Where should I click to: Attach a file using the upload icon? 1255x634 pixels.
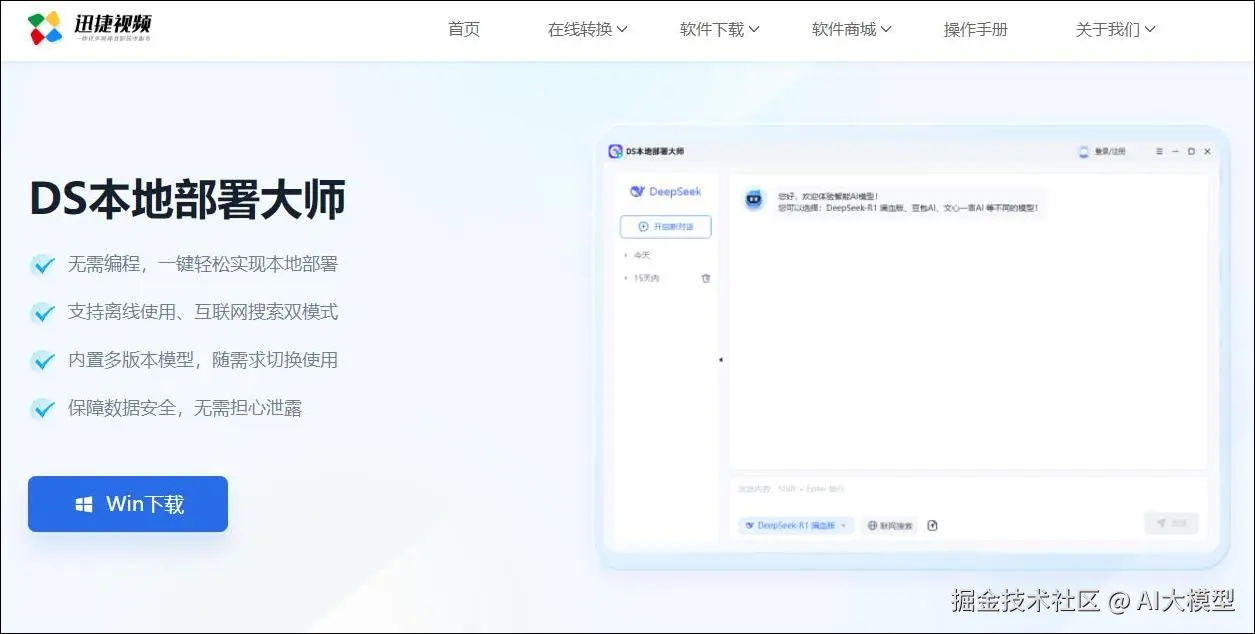(933, 525)
